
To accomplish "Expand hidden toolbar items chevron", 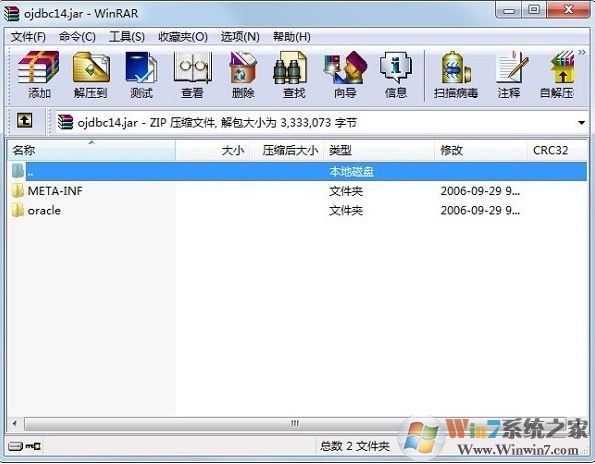I will [582, 52].
